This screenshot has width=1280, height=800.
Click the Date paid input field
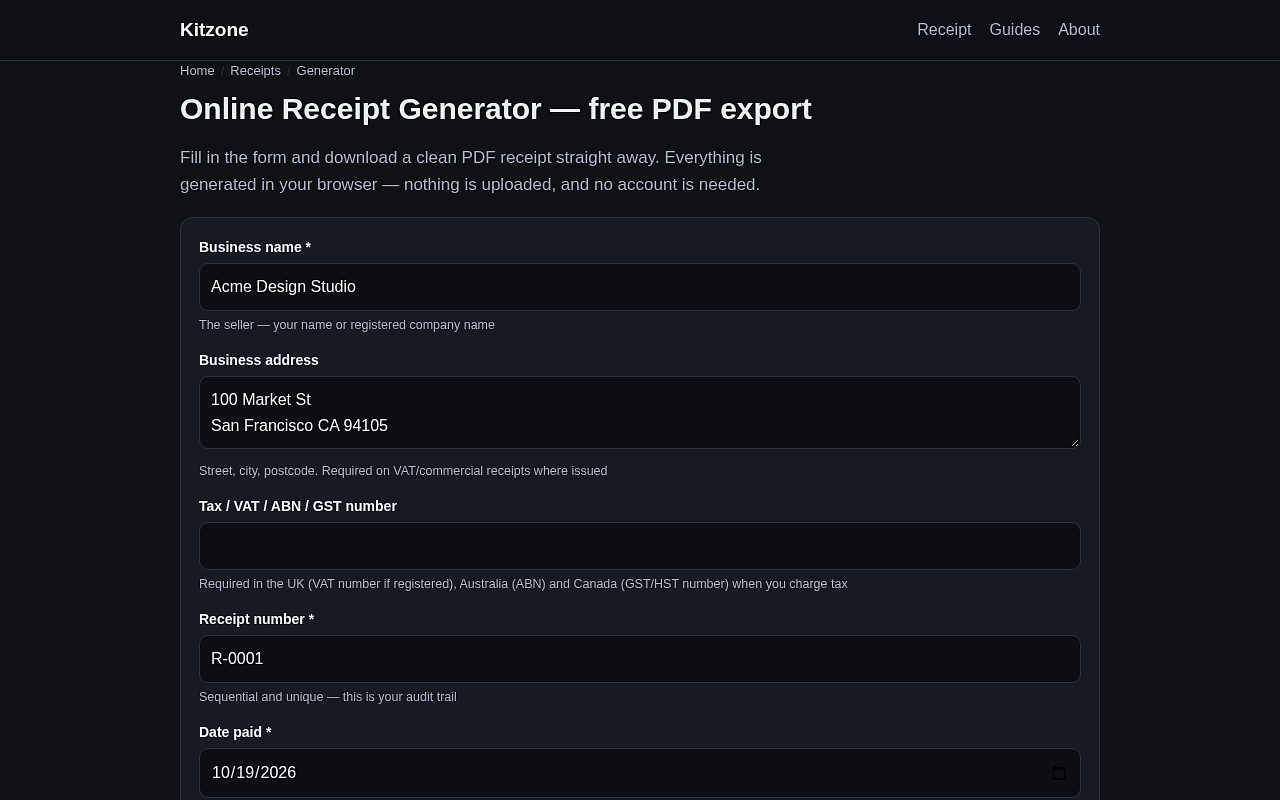(640, 773)
